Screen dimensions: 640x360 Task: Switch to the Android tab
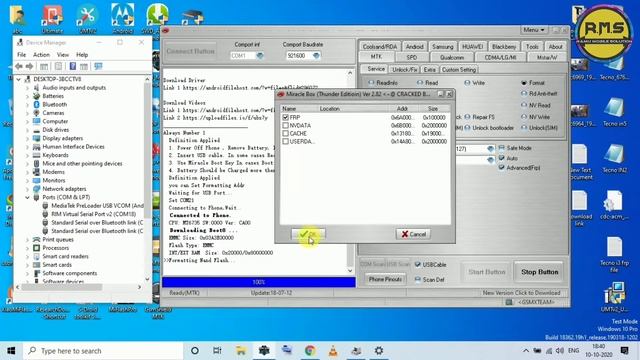point(414,47)
